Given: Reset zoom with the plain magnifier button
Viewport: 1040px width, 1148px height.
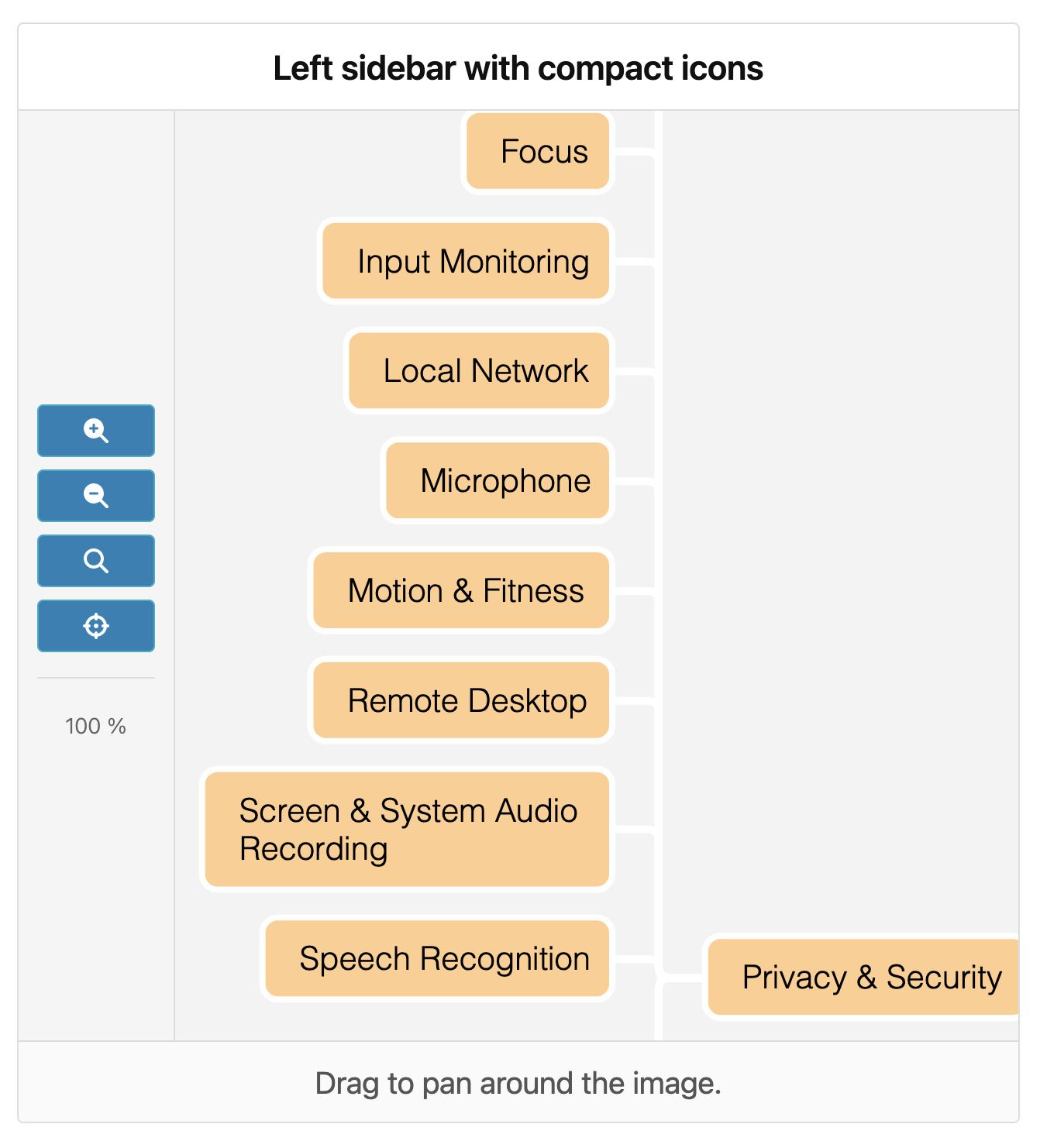Looking at the screenshot, I should tap(96, 561).
